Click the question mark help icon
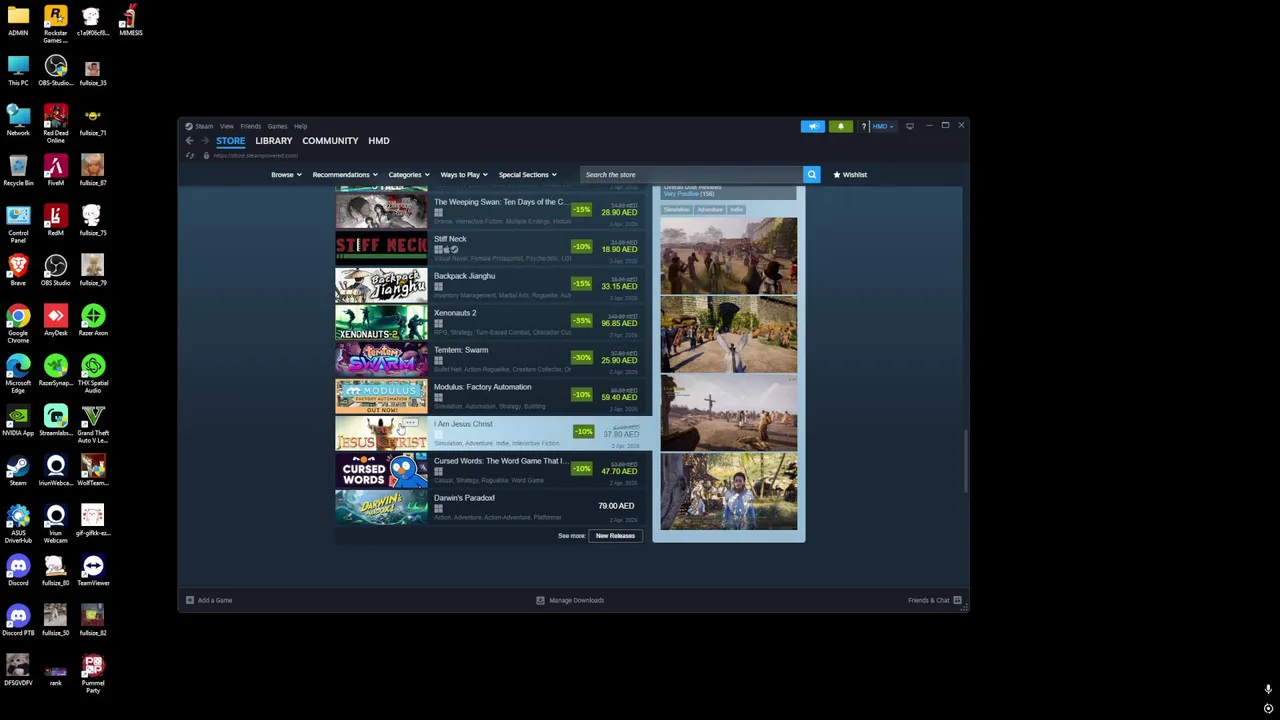Screen dimensions: 1280x720 (x=863, y=126)
